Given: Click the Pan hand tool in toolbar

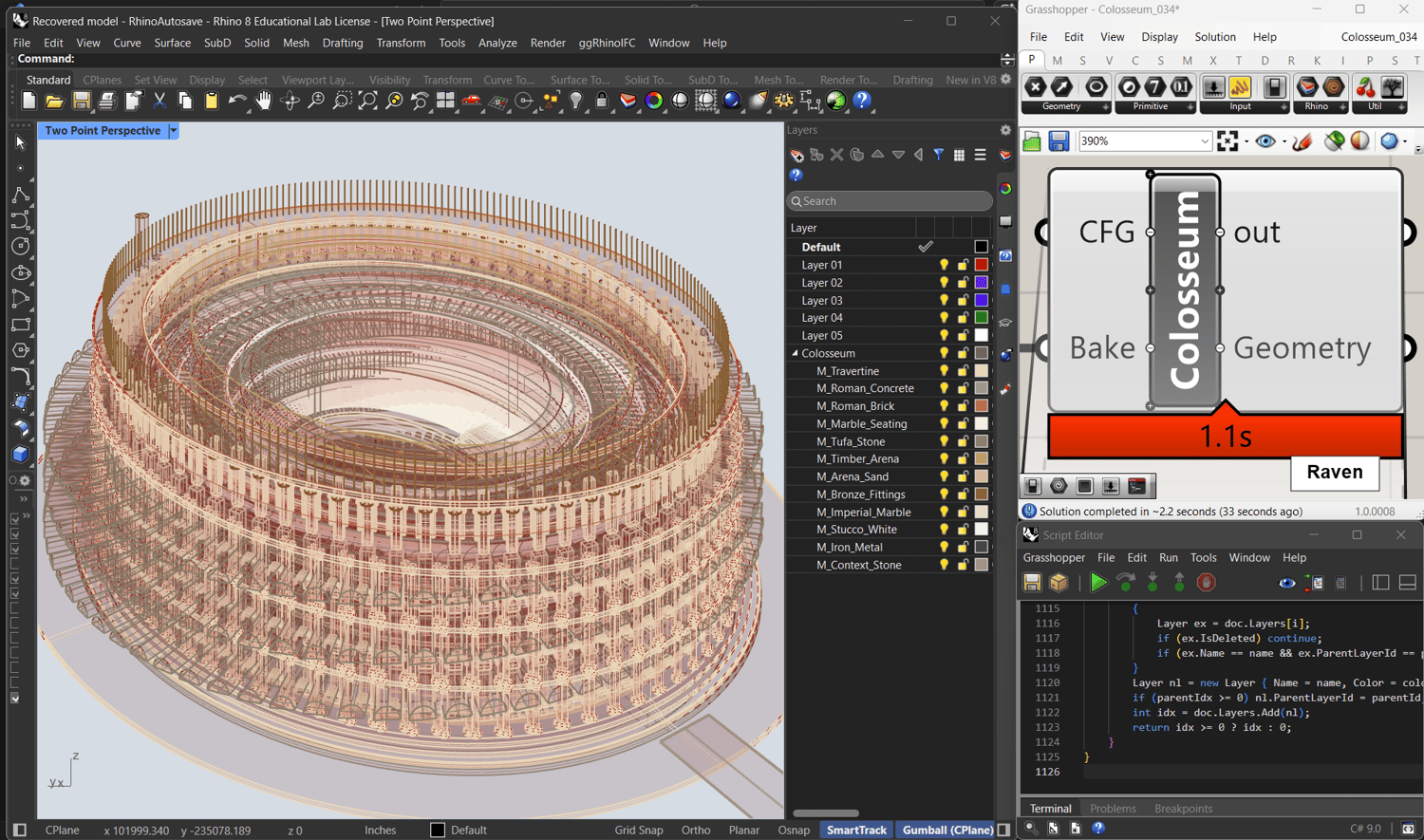Looking at the screenshot, I should point(263,101).
